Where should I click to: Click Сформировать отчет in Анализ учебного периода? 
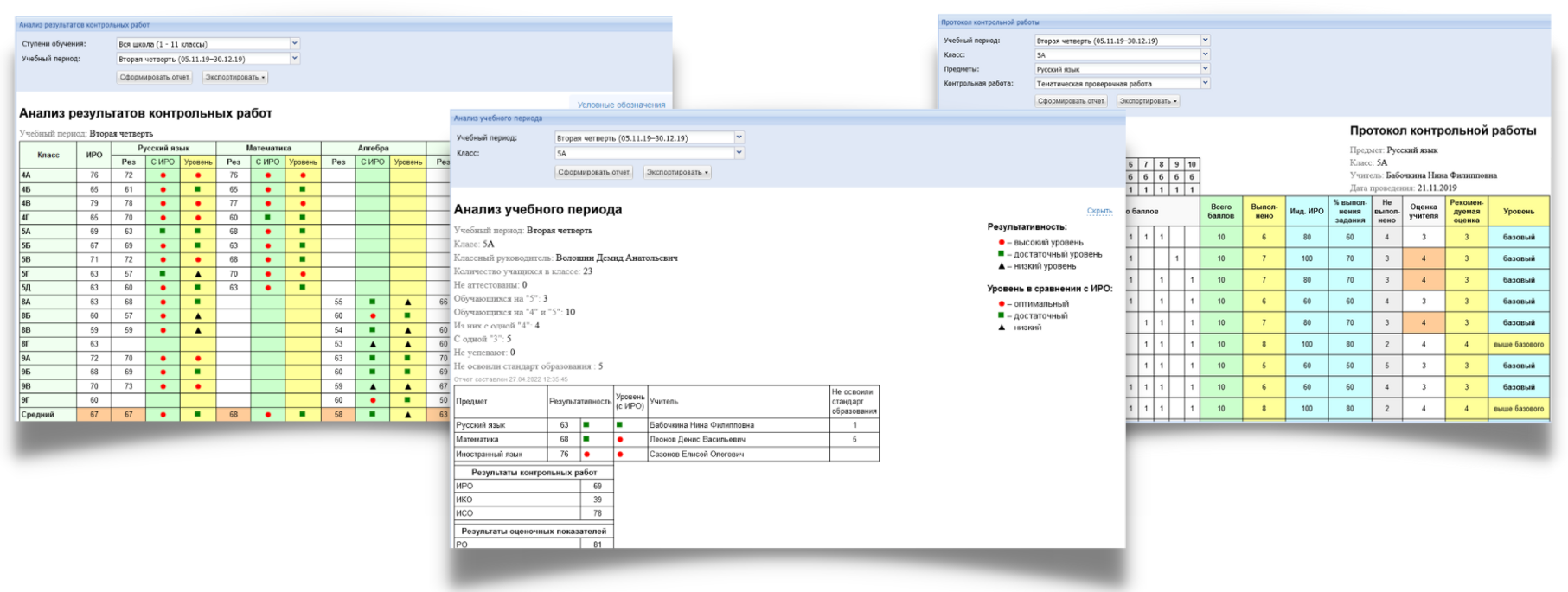[593, 172]
